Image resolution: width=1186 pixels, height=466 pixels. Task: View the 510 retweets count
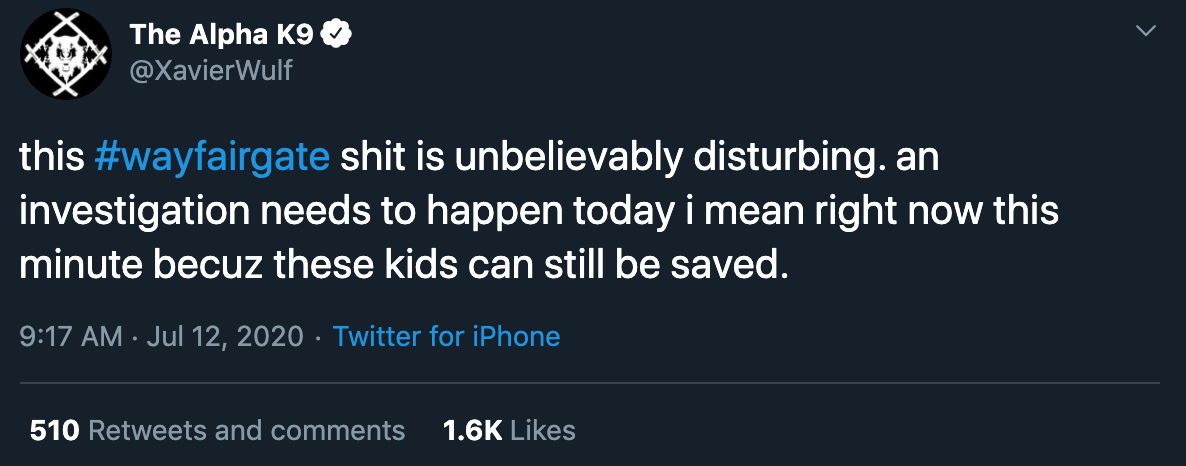[54, 430]
